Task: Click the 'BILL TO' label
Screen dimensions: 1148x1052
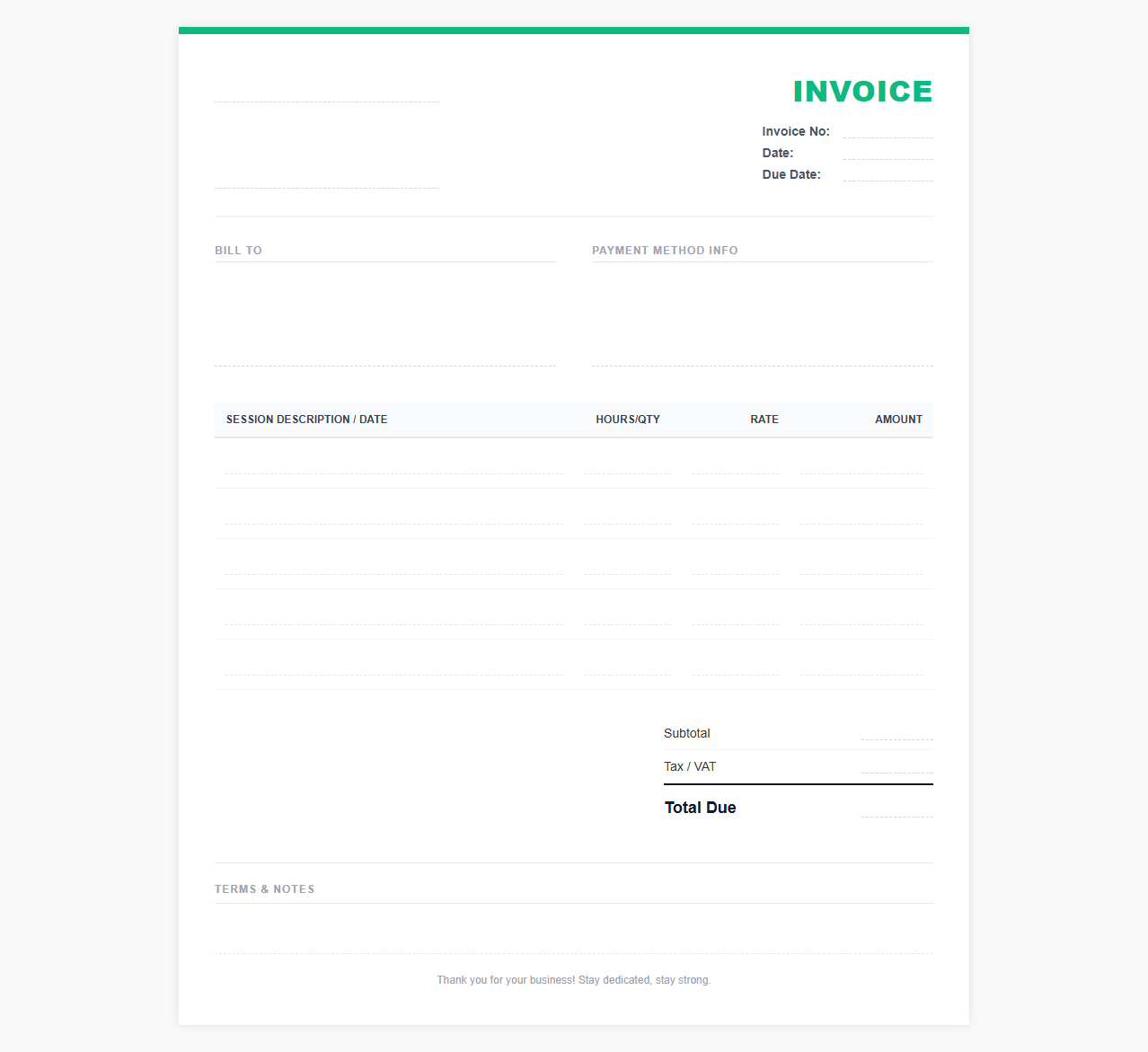Action: click(238, 251)
